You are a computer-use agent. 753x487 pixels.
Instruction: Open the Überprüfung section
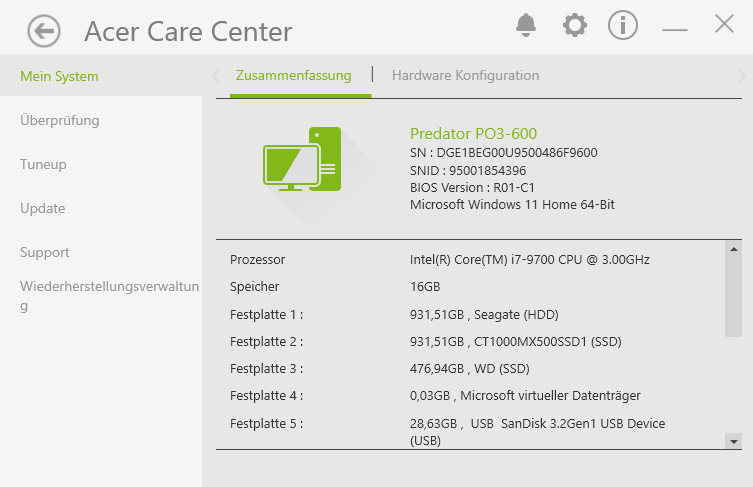(x=60, y=120)
